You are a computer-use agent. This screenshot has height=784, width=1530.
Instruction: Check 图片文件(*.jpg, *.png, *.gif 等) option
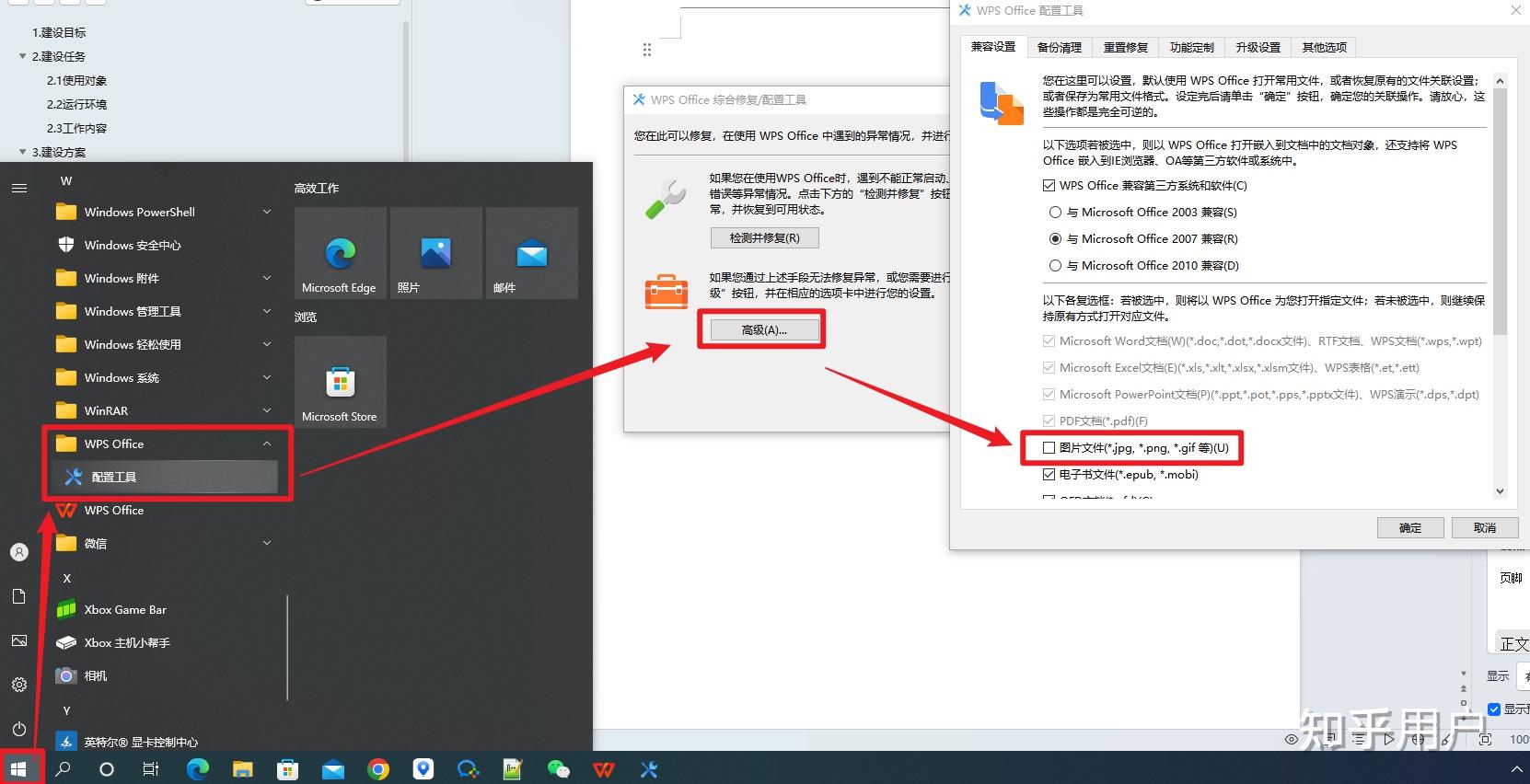(x=1049, y=447)
